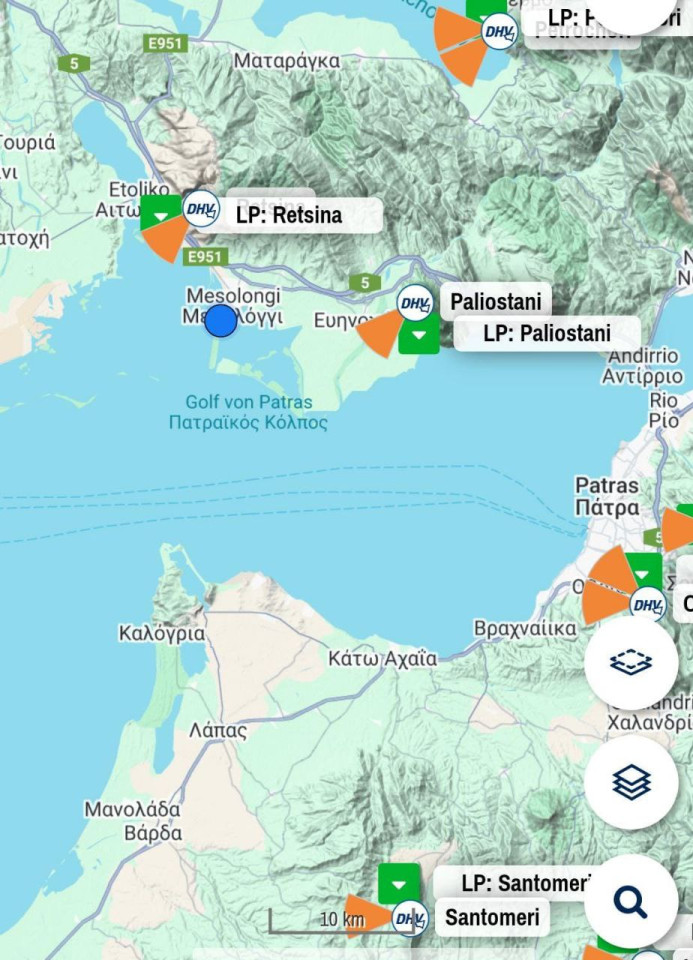The width and height of the screenshot is (693, 960).
Task: Open the search magnifier button
Action: click(x=631, y=902)
